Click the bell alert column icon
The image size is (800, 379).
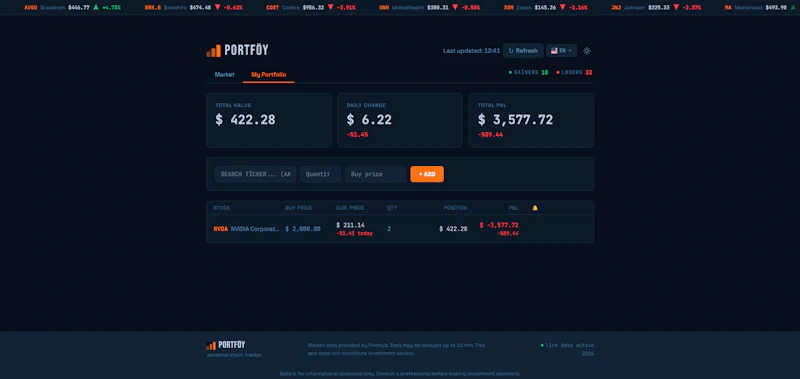(x=535, y=208)
